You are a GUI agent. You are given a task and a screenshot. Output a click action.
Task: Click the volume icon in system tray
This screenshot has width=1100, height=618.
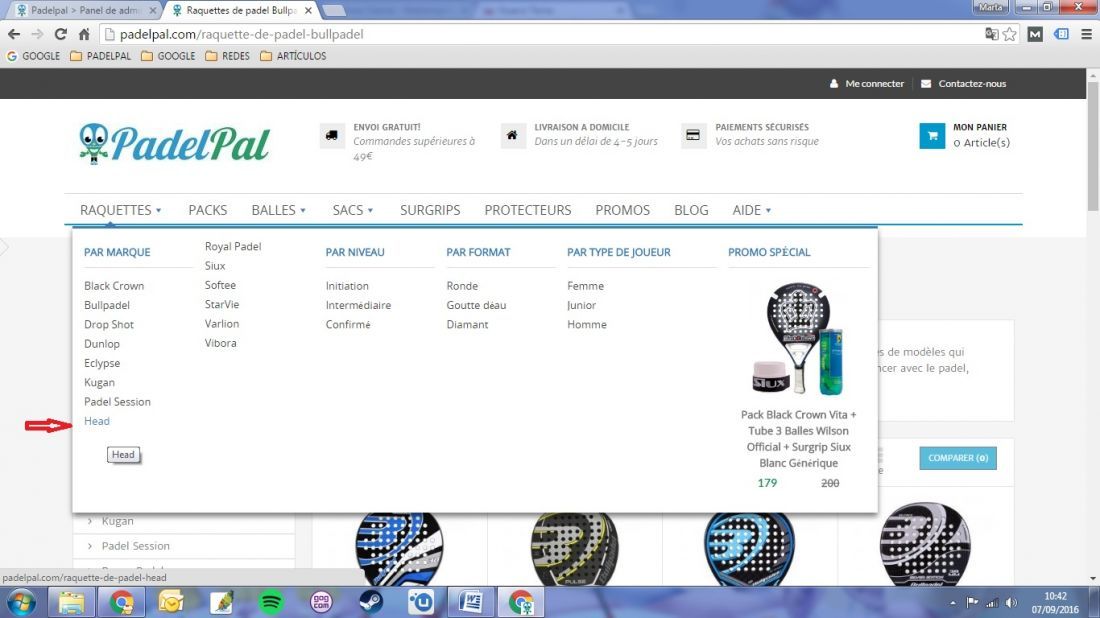(x=1011, y=603)
